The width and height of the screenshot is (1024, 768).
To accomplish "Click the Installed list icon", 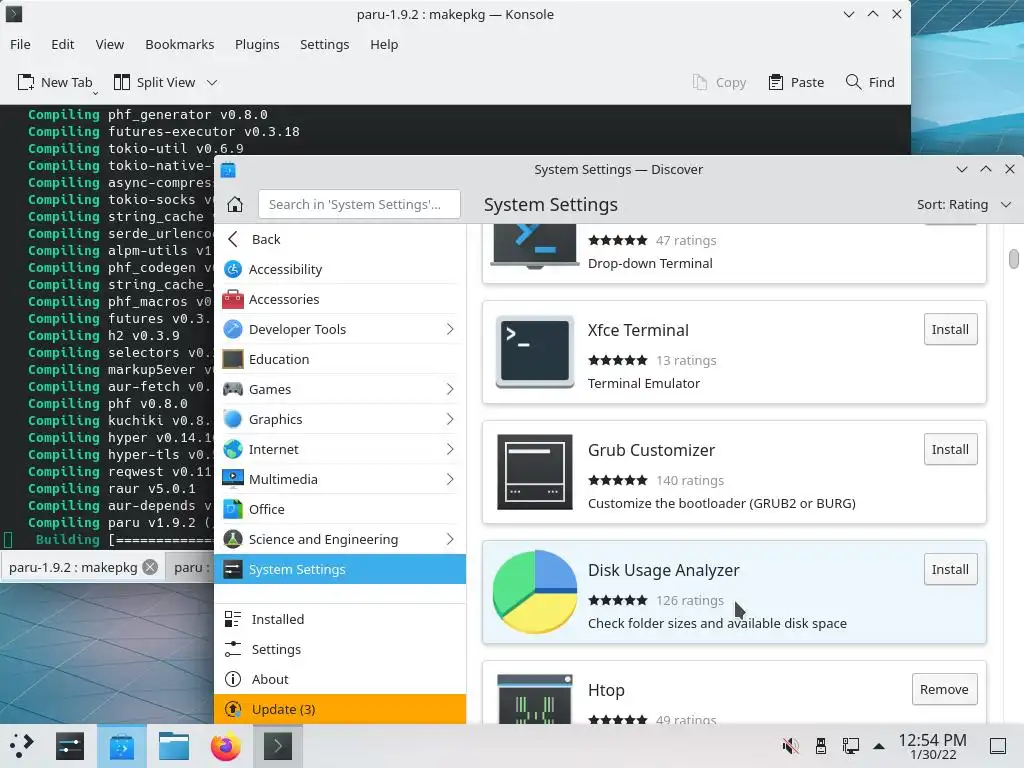I will click(x=232, y=619).
